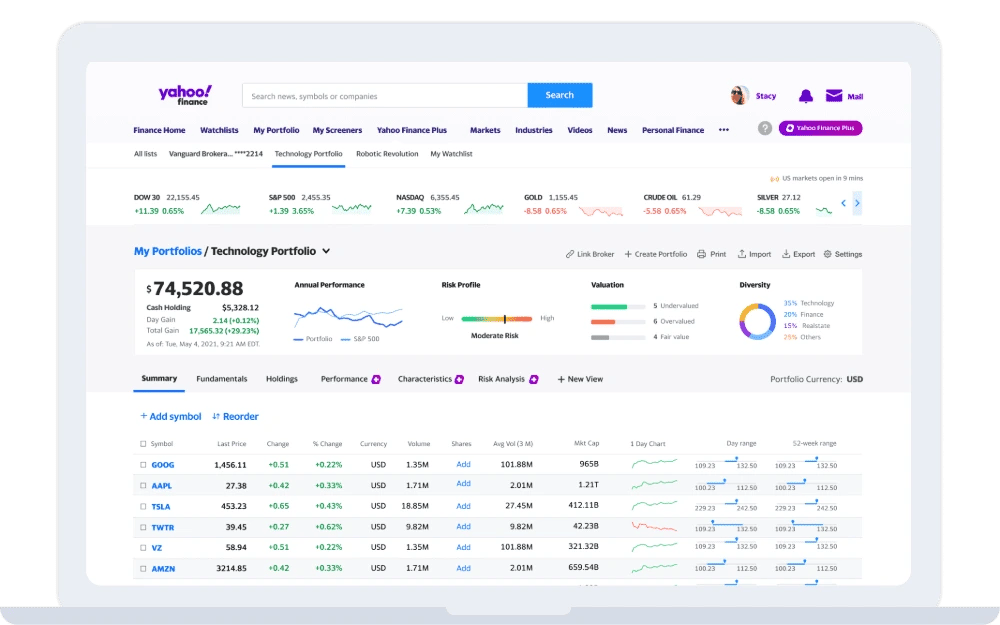Open the NASDAQ mini chart
The width and height of the screenshot is (1000, 625).
click(483, 209)
